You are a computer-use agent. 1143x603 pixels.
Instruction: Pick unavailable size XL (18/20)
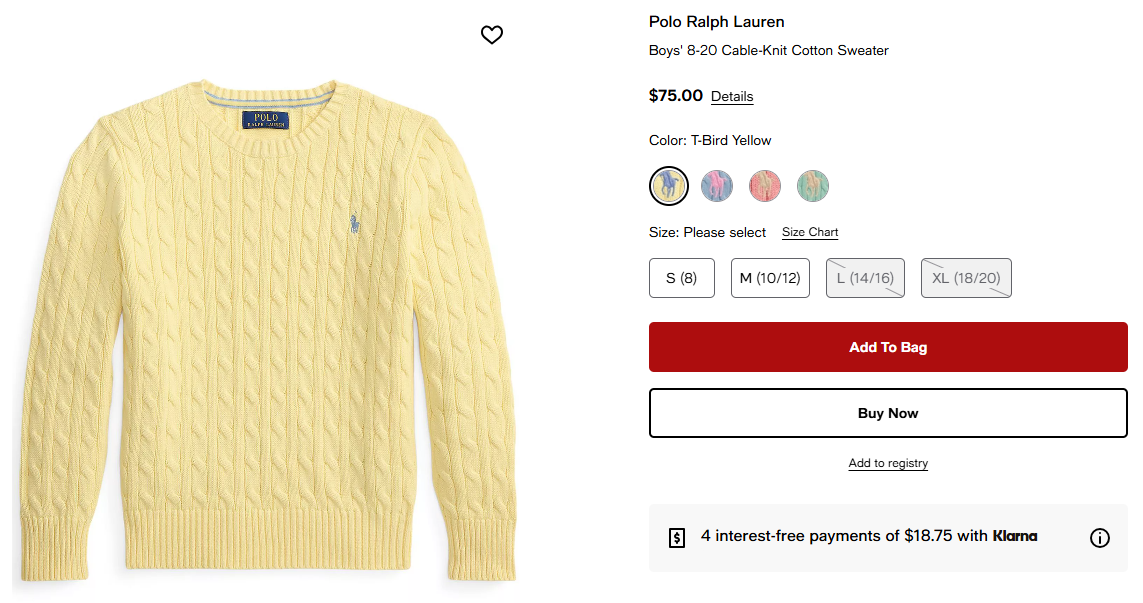click(x=966, y=278)
